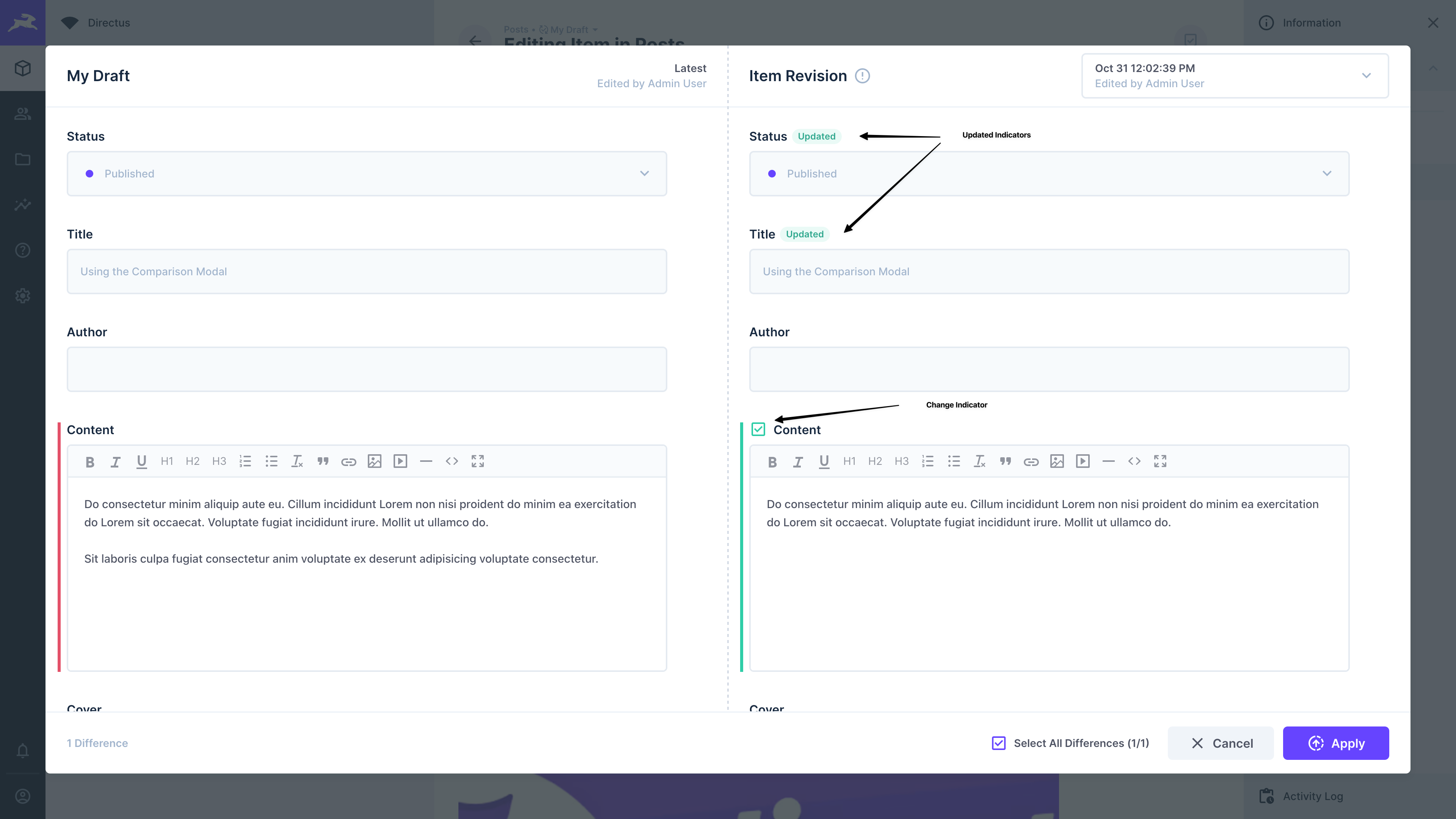Expand left Status Published dropdown
Screen dimensions: 1456x819
click(366, 174)
